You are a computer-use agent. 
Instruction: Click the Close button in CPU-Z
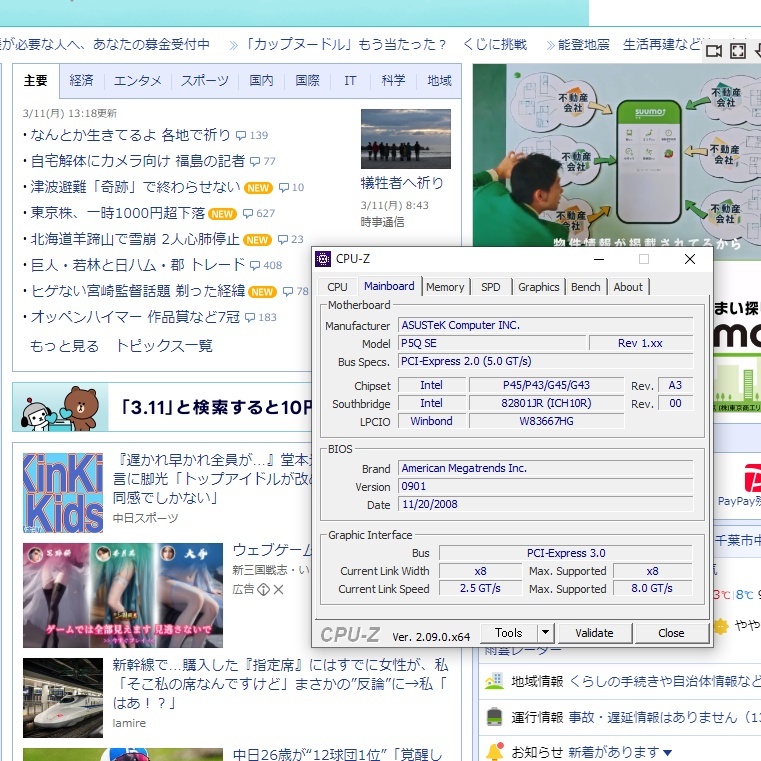pyautogui.click(x=671, y=633)
